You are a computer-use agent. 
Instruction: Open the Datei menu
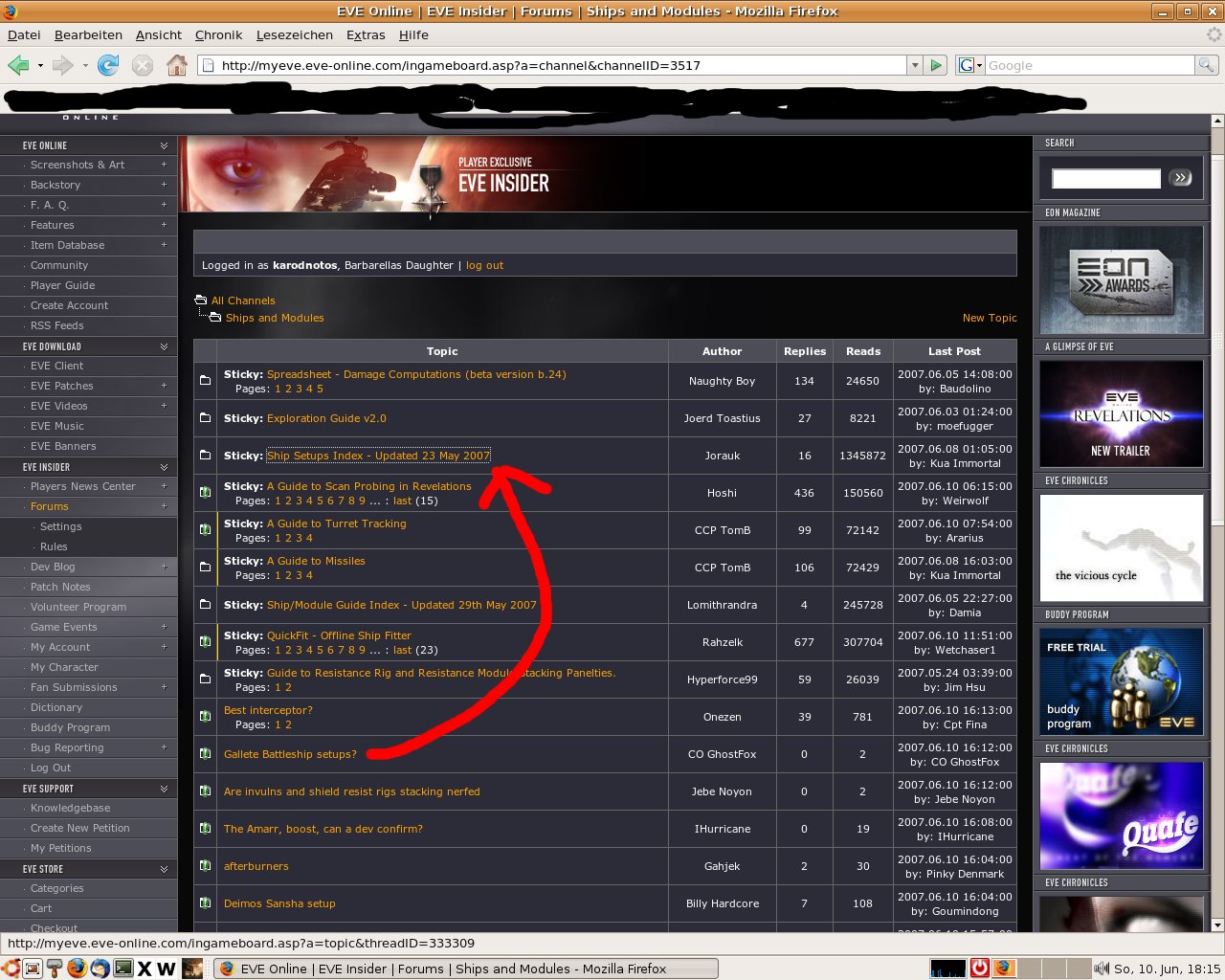(x=24, y=34)
